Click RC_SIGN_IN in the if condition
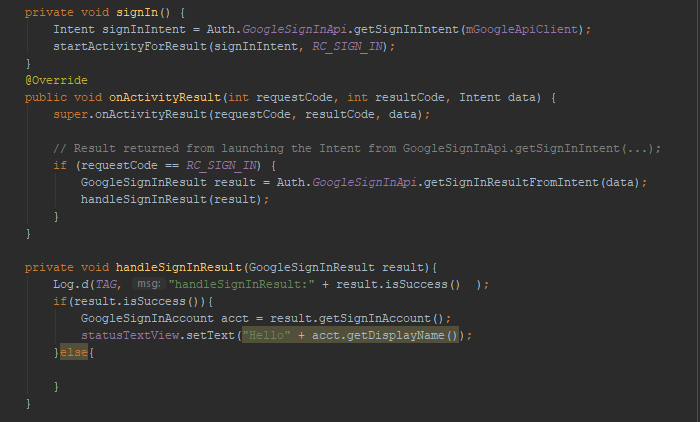The width and height of the screenshot is (700, 422). tap(221, 165)
